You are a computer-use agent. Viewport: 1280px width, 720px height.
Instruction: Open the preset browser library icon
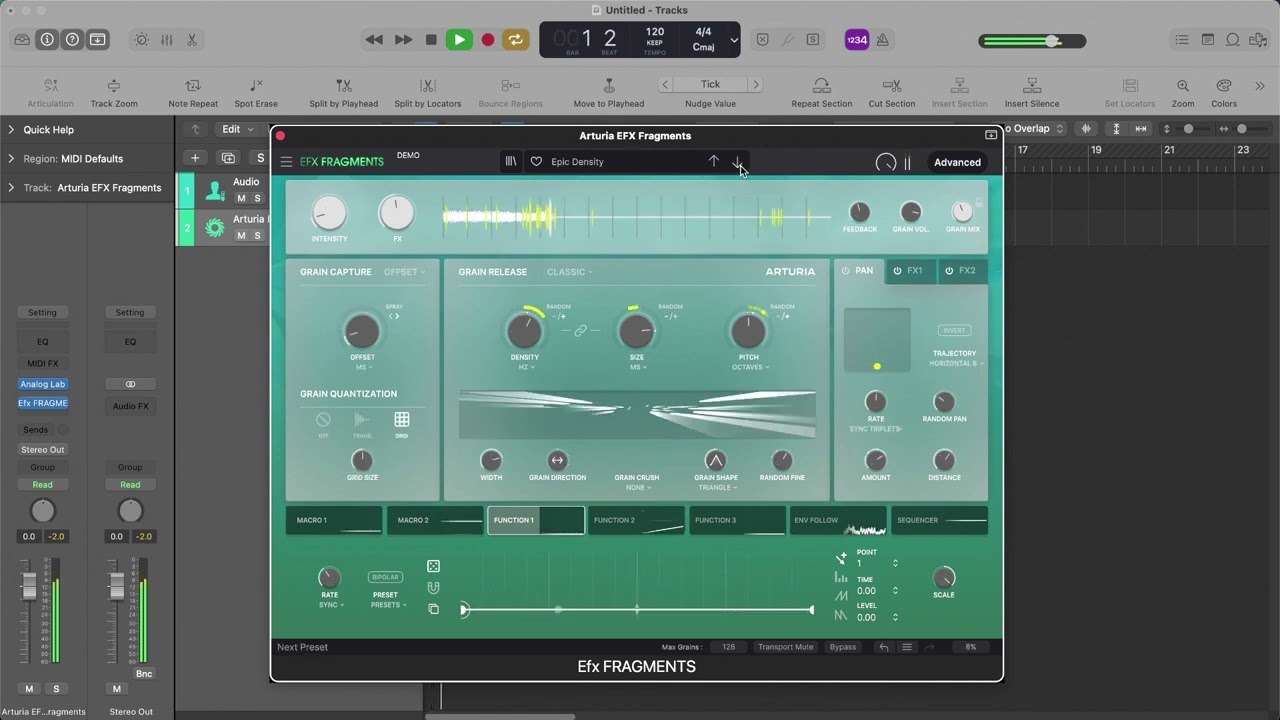[511, 161]
